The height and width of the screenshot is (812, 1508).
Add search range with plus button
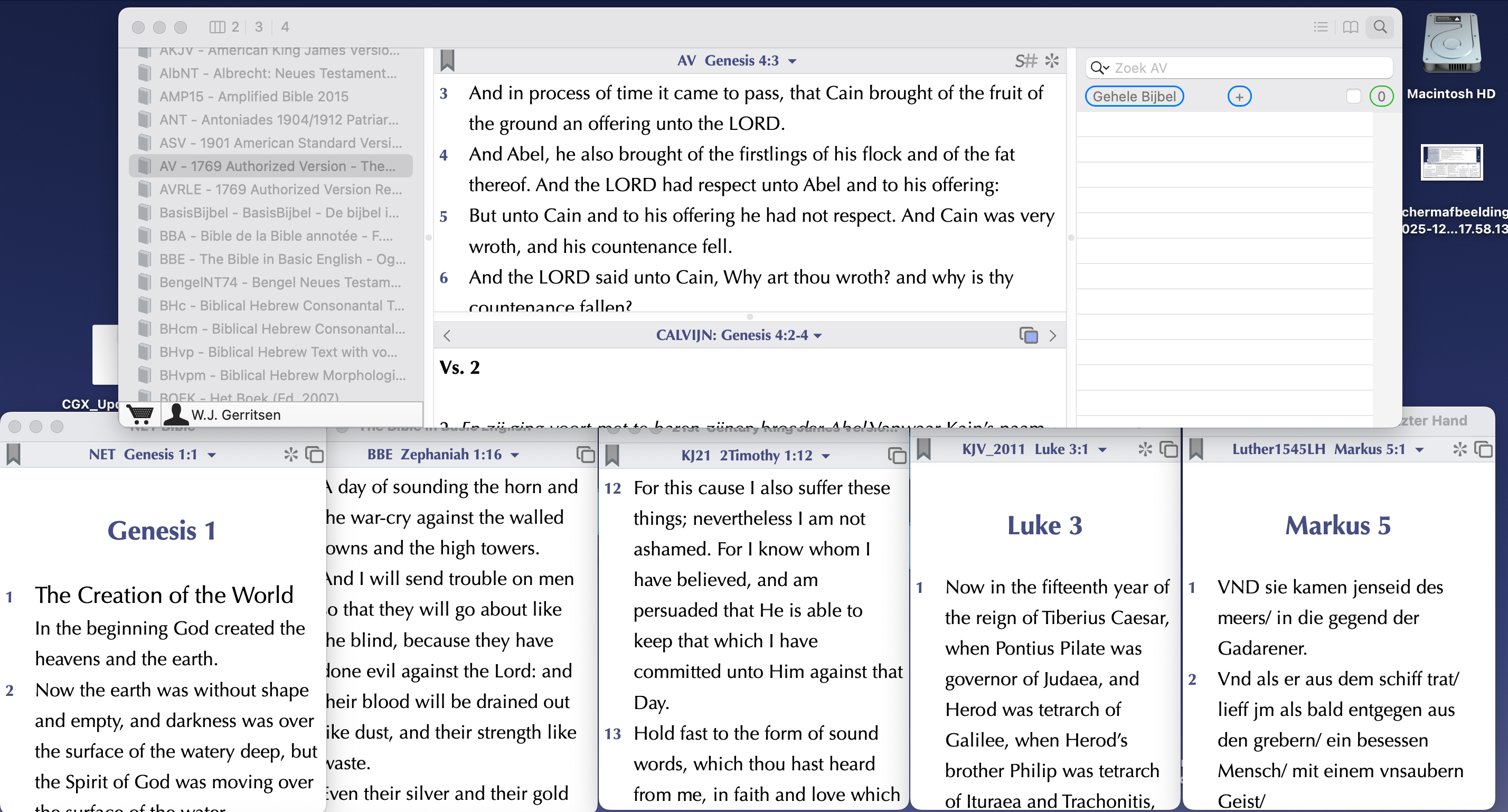[x=1239, y=97]
